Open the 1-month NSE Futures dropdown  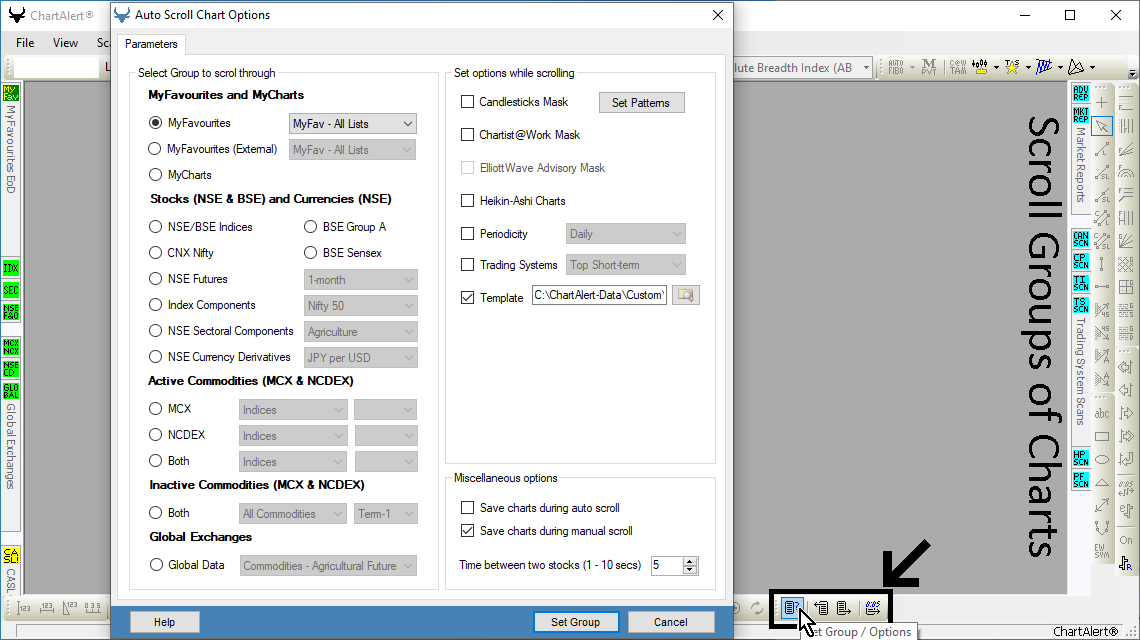(361, 280)
